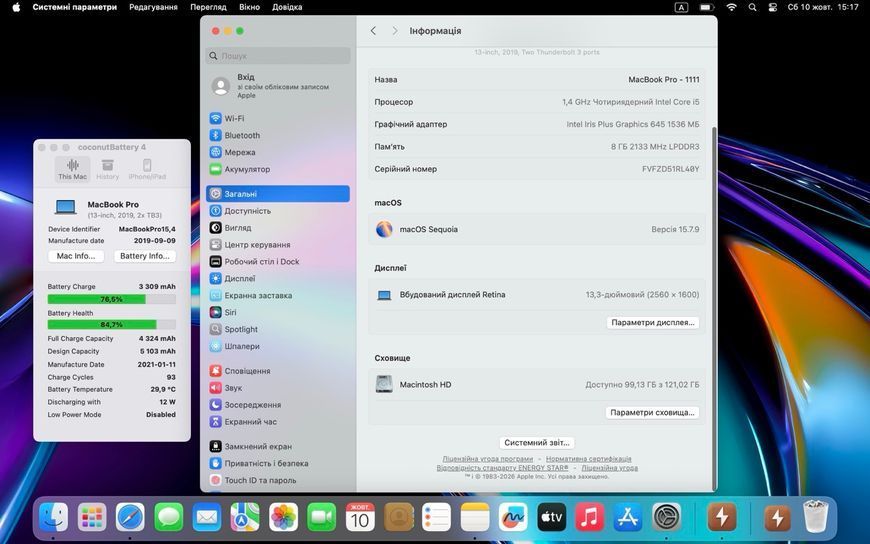Click Назва value MacBook Pro - 1111

point(664,80)
